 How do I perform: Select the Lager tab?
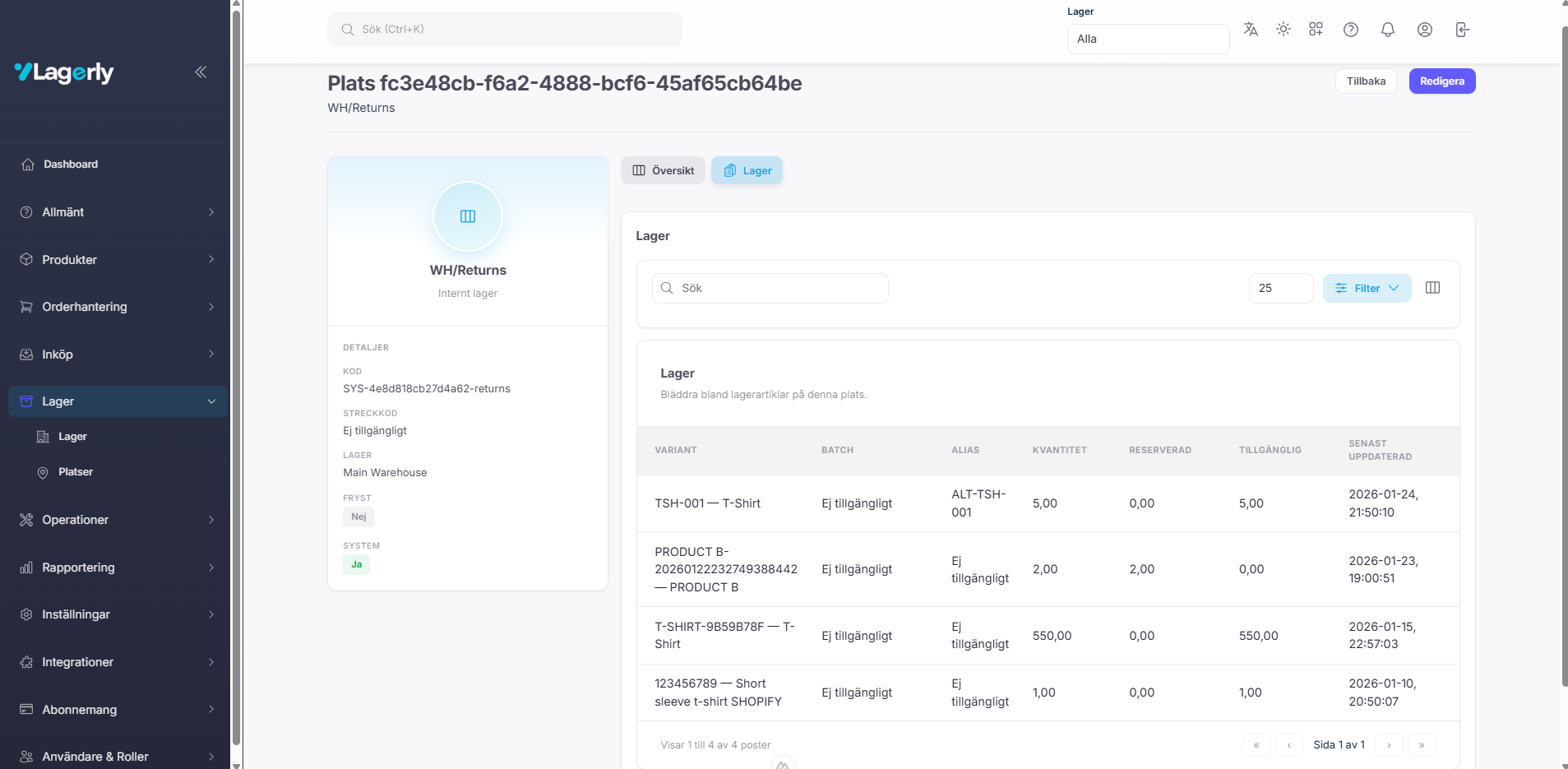(x=747, y=171)
